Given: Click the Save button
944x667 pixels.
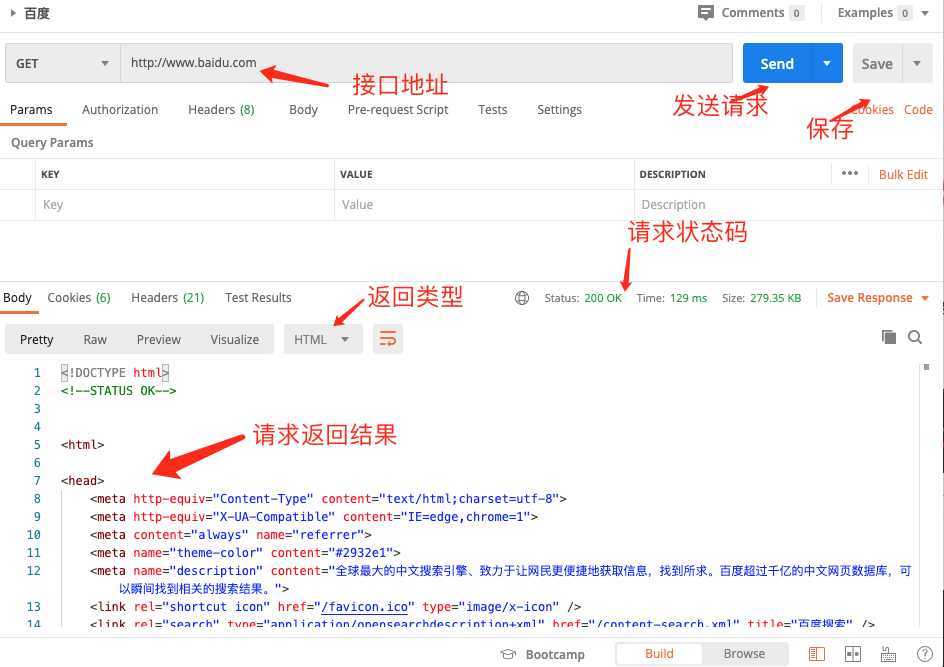Looking at the screenshot, I should click(x=877, y=63).
